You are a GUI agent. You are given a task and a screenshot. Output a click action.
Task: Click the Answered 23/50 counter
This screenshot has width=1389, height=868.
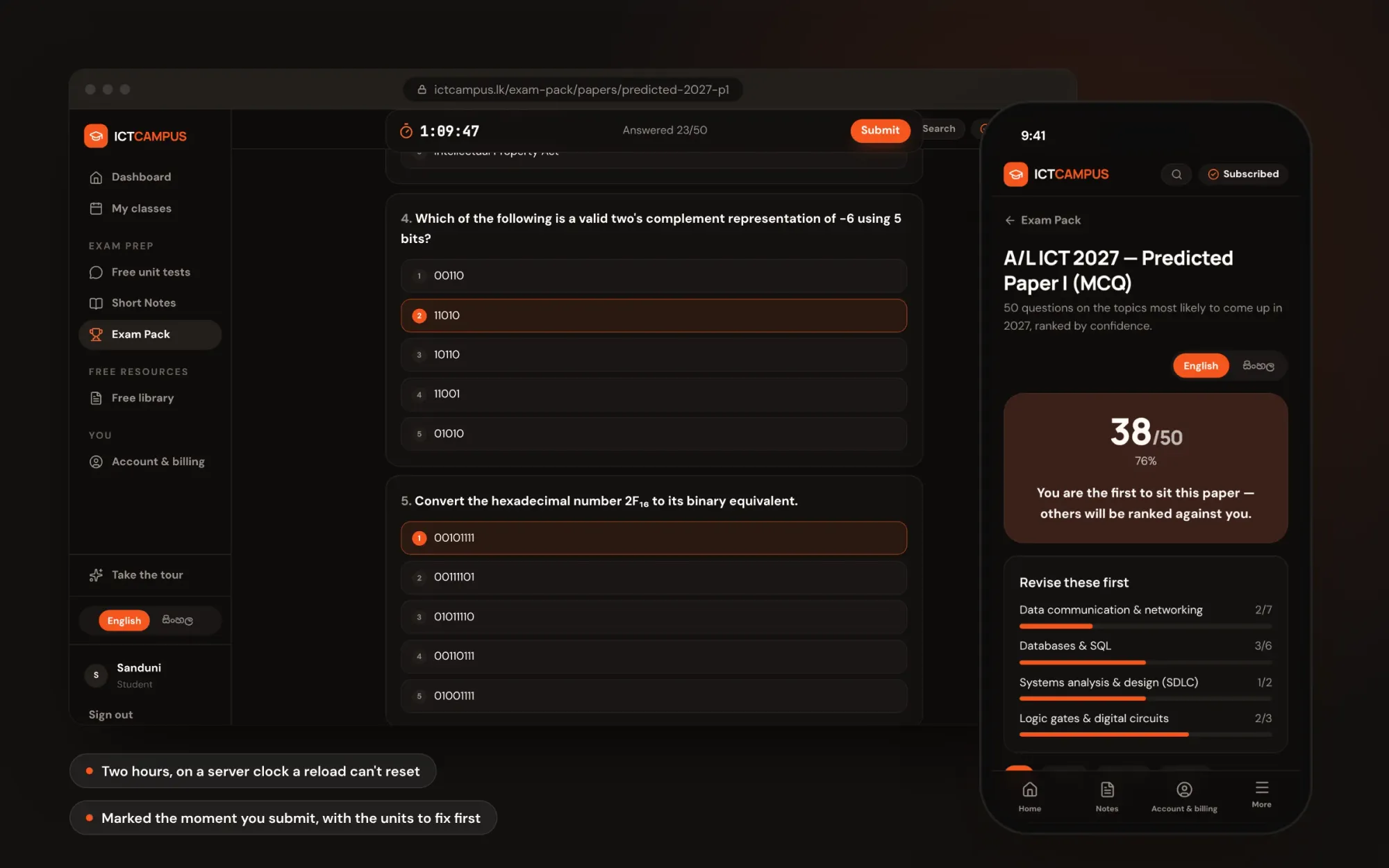click(665, 131)
